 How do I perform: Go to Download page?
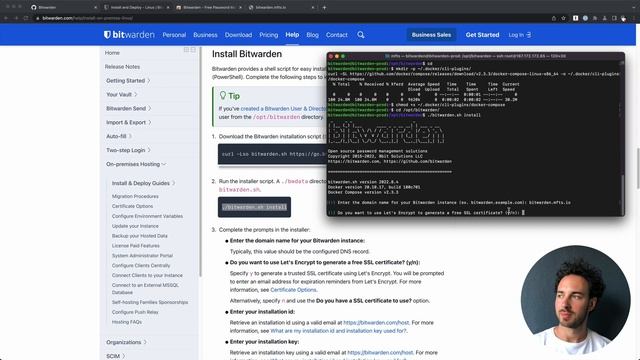point(238,35)
